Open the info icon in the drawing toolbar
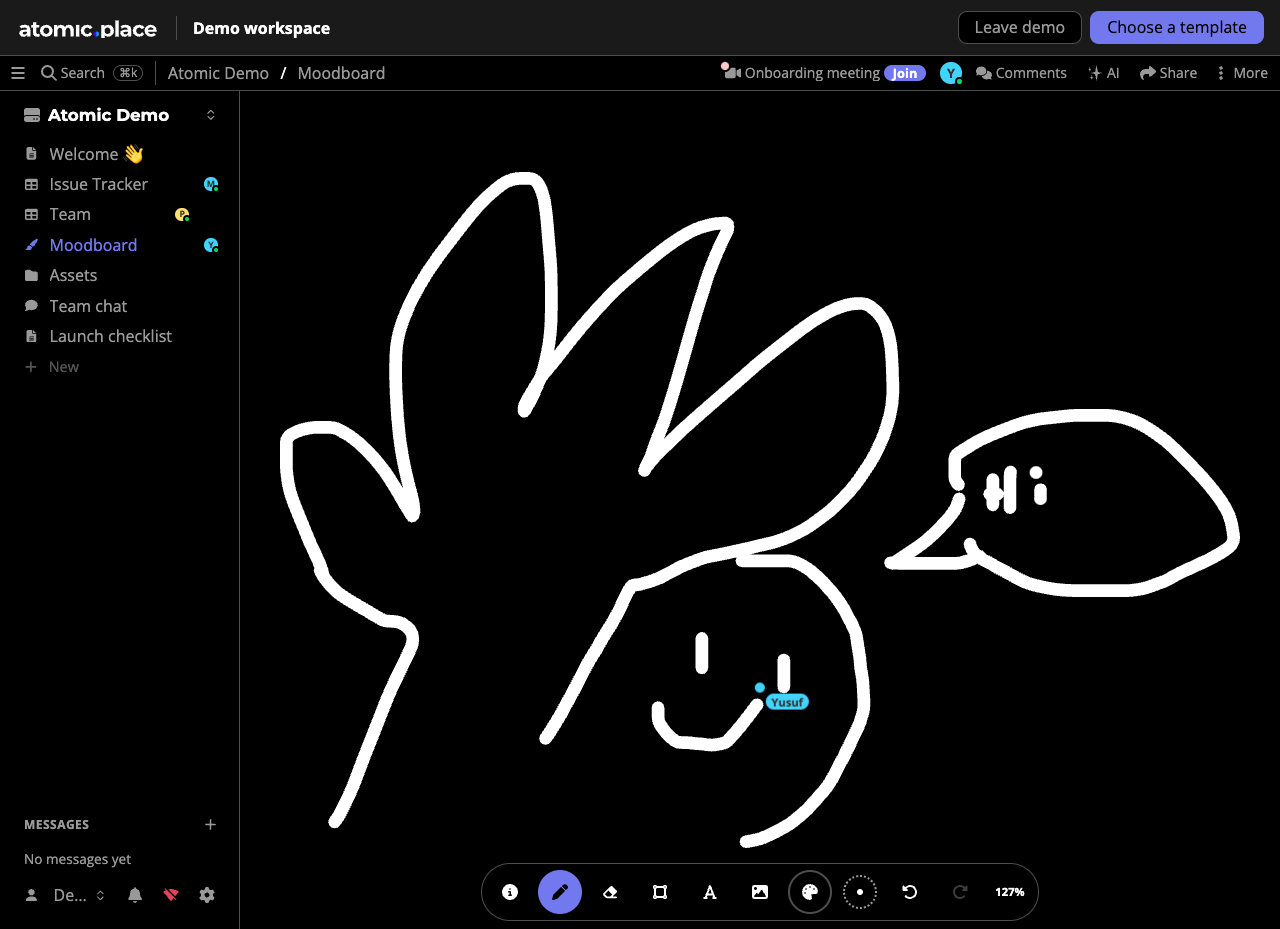This screenshot has width=1280, height=929. click(x=510, y=892)
